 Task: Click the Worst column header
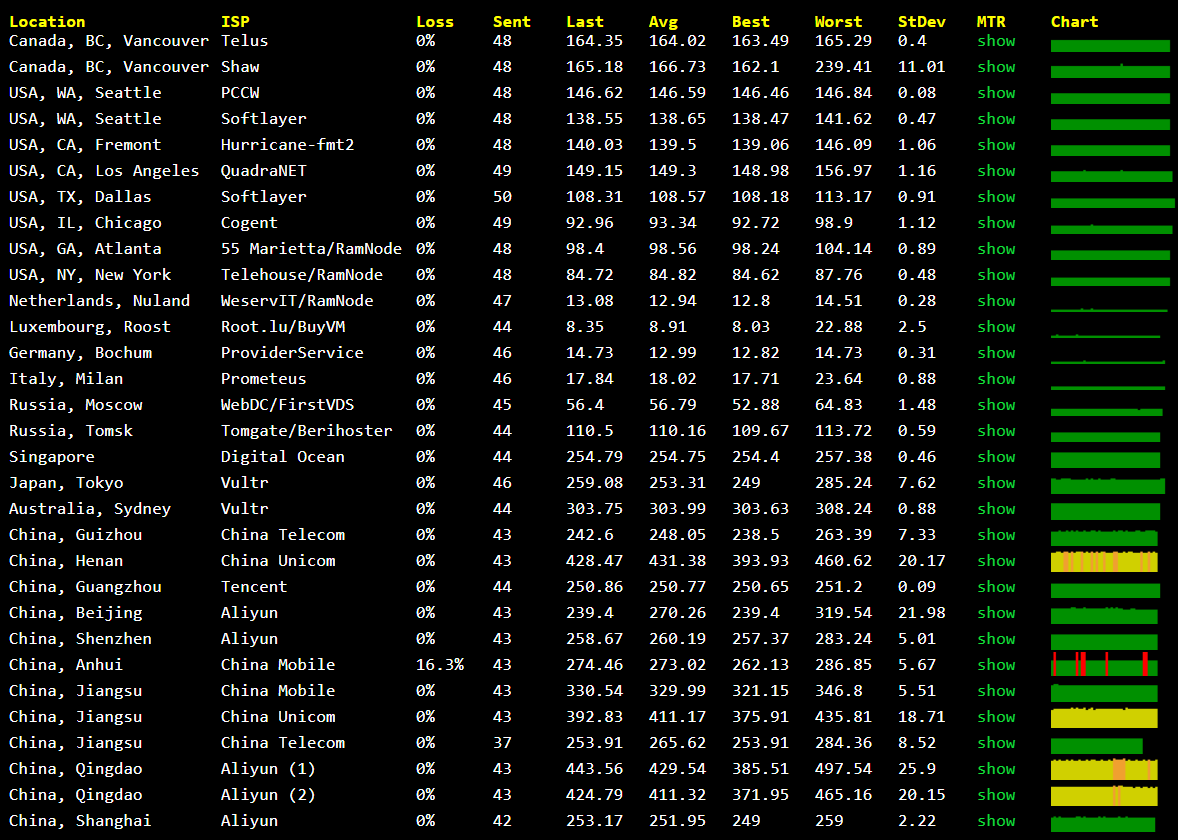[838, 22]
